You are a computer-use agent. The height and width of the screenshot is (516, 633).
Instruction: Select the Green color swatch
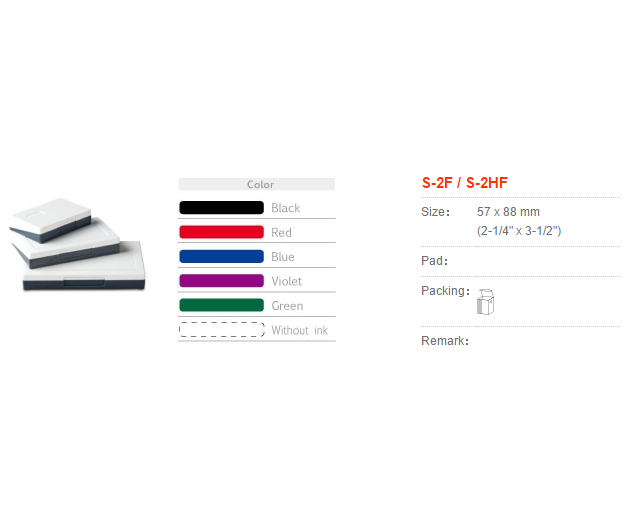coord(221,305)
